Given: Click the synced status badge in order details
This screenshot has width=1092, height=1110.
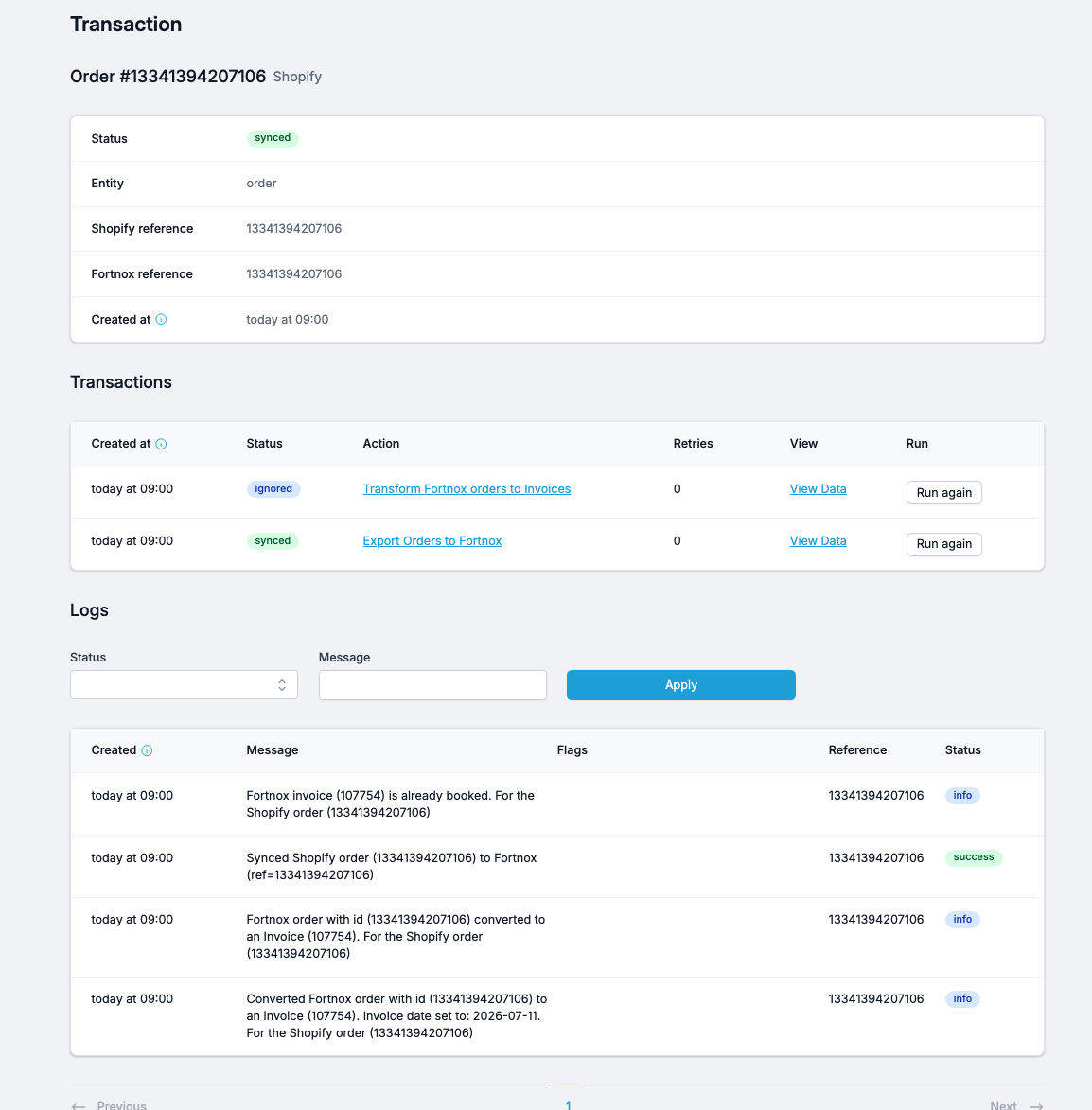Looking at the screenshot, I should pyautogui.click(x=273, y=138).
